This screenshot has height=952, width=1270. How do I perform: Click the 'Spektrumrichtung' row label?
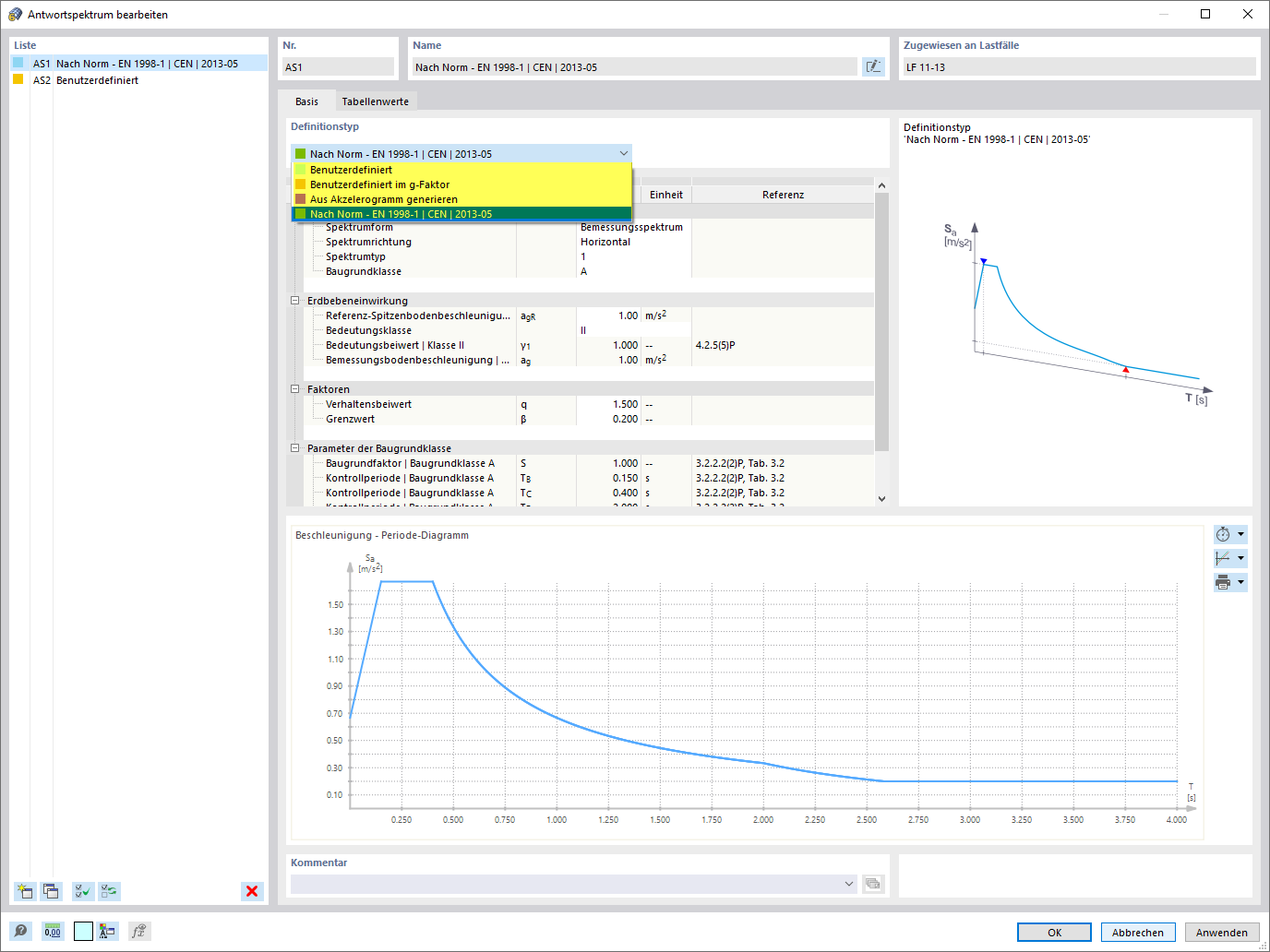click(x=368, y=242)
